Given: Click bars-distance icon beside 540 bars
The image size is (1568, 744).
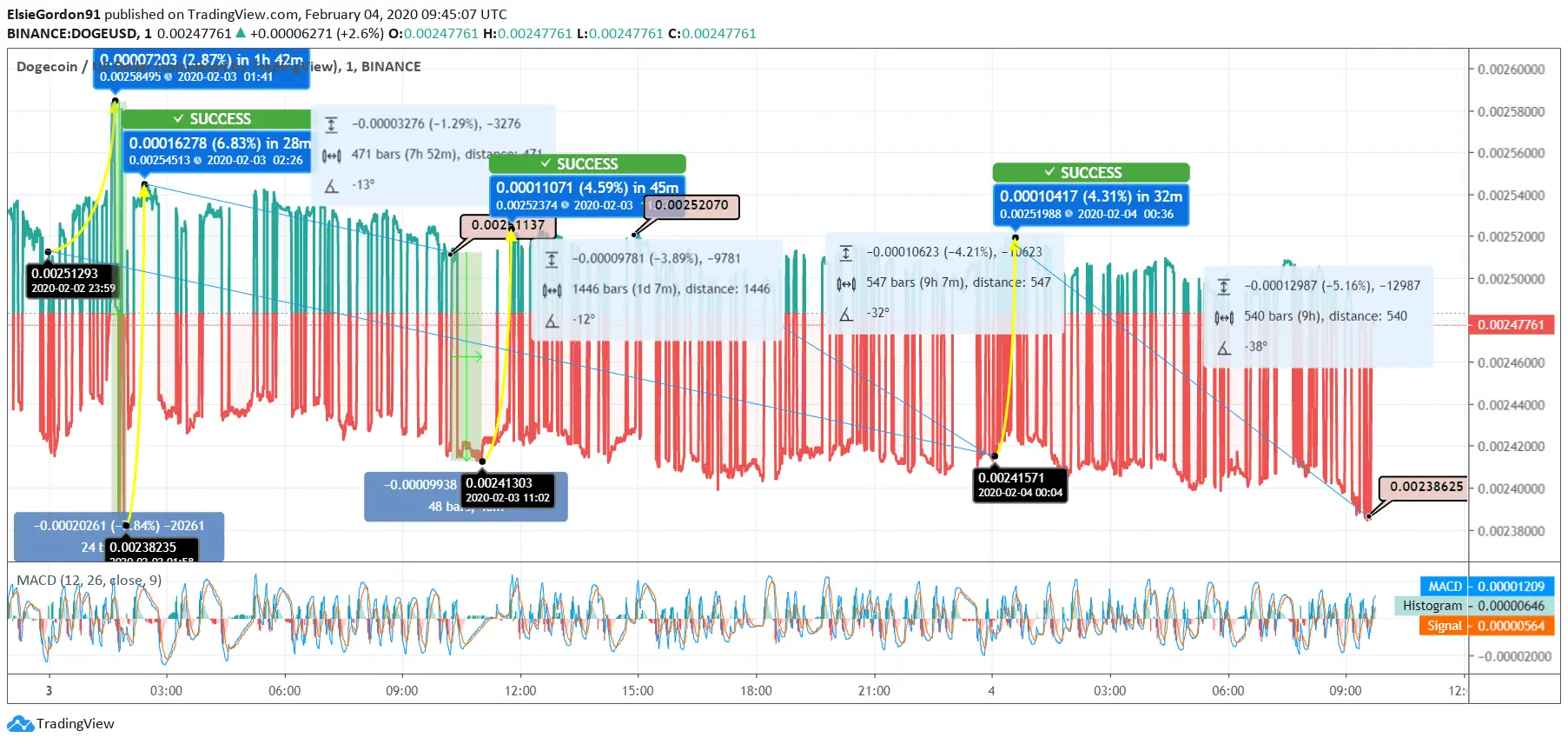Looking at the screenshot, I should (x=1224, y=316).
